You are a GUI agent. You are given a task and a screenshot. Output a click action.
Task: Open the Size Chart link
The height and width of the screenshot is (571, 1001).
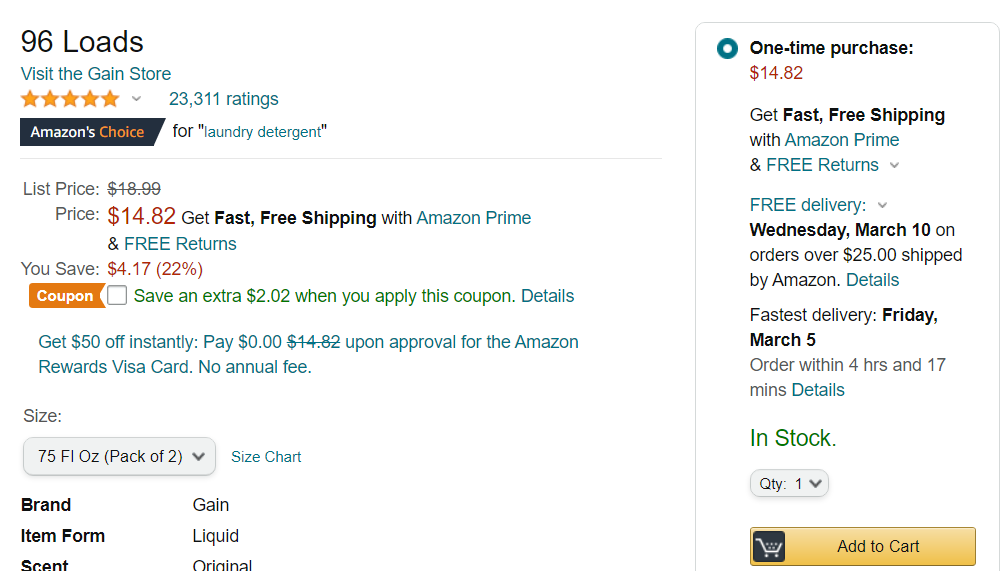266,457
